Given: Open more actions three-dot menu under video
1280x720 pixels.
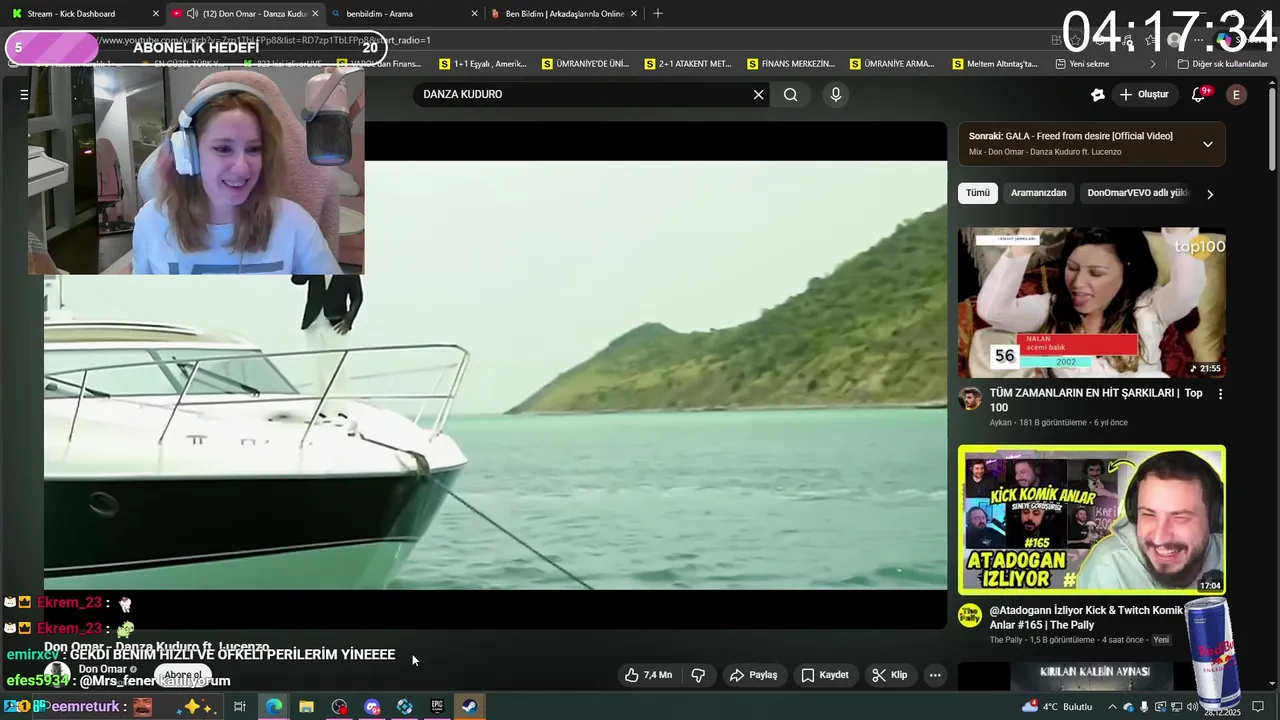Looking at the screenshot, I should (x=935, y=675).
